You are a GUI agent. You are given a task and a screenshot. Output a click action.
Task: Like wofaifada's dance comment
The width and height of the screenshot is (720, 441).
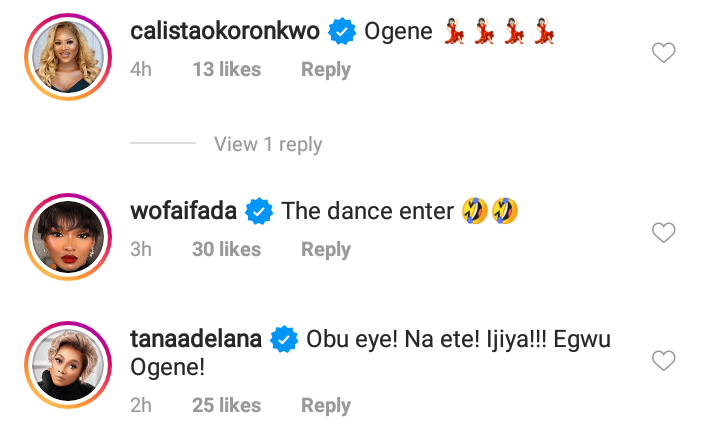point(664,234)
